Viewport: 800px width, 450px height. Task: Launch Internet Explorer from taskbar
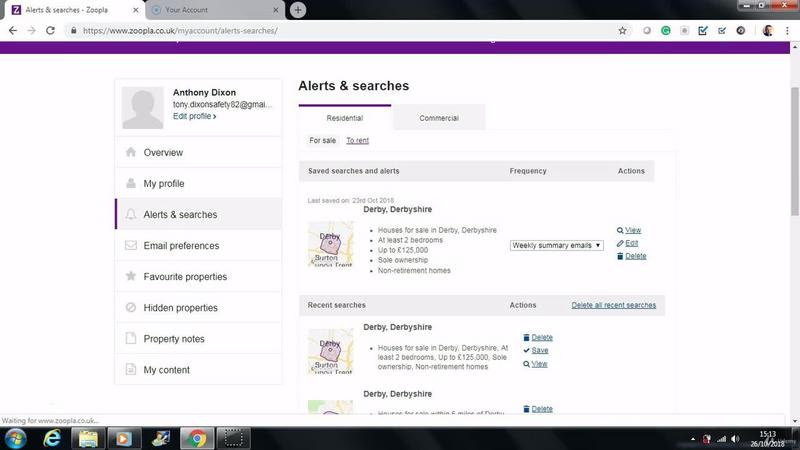tap(52, 438)
